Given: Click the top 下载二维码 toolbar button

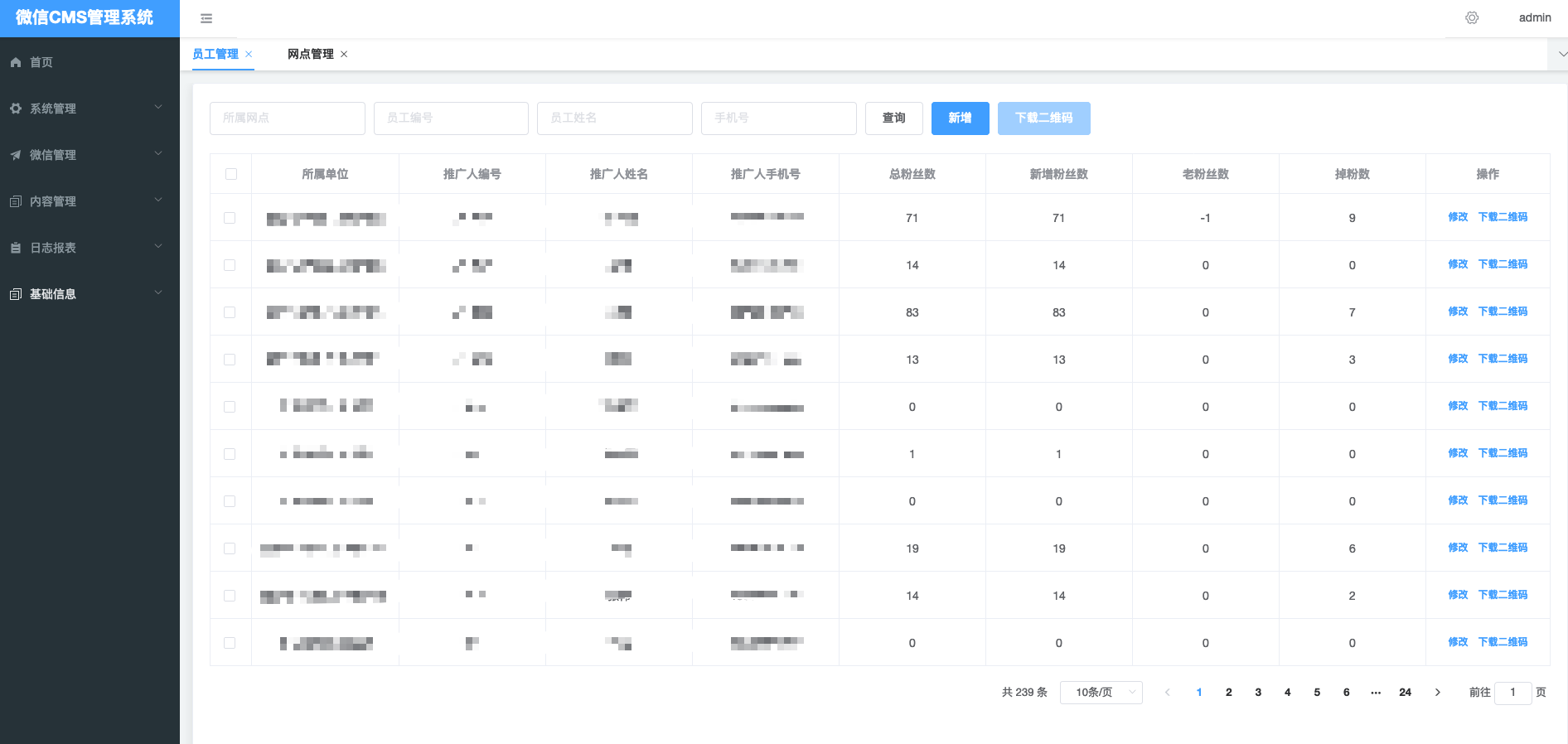Looking at the screenshot, I should coord(1044,118).
